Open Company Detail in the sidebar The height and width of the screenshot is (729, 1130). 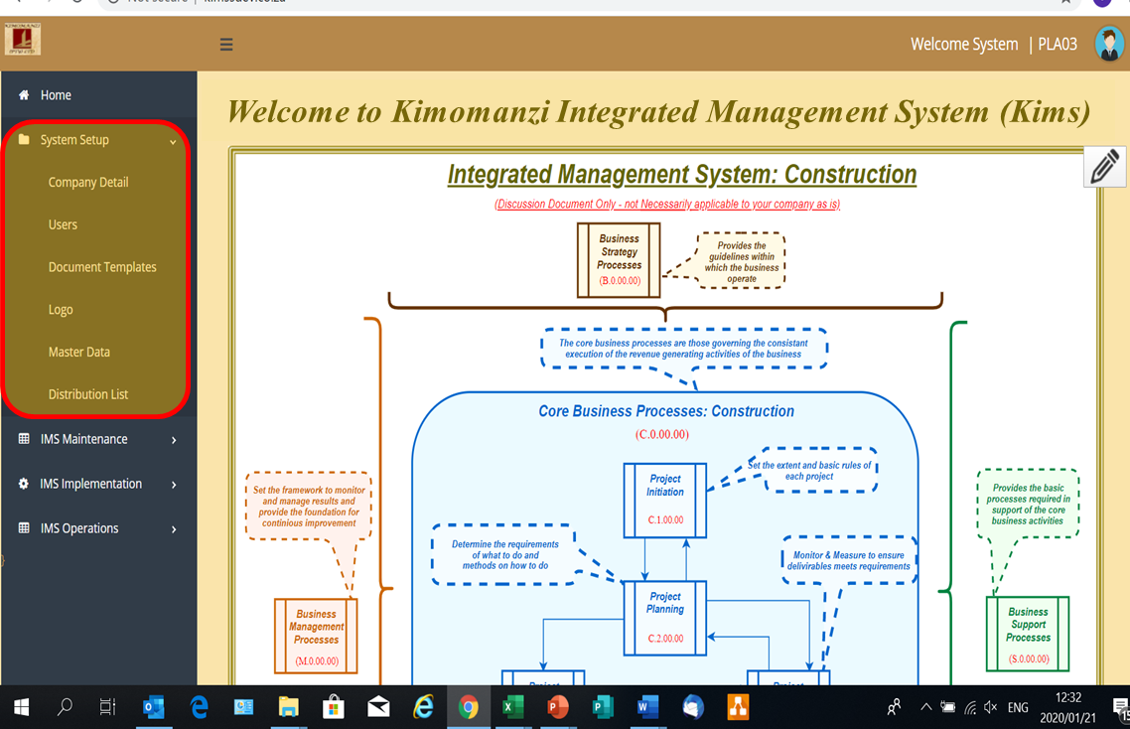tap(88, 183)
